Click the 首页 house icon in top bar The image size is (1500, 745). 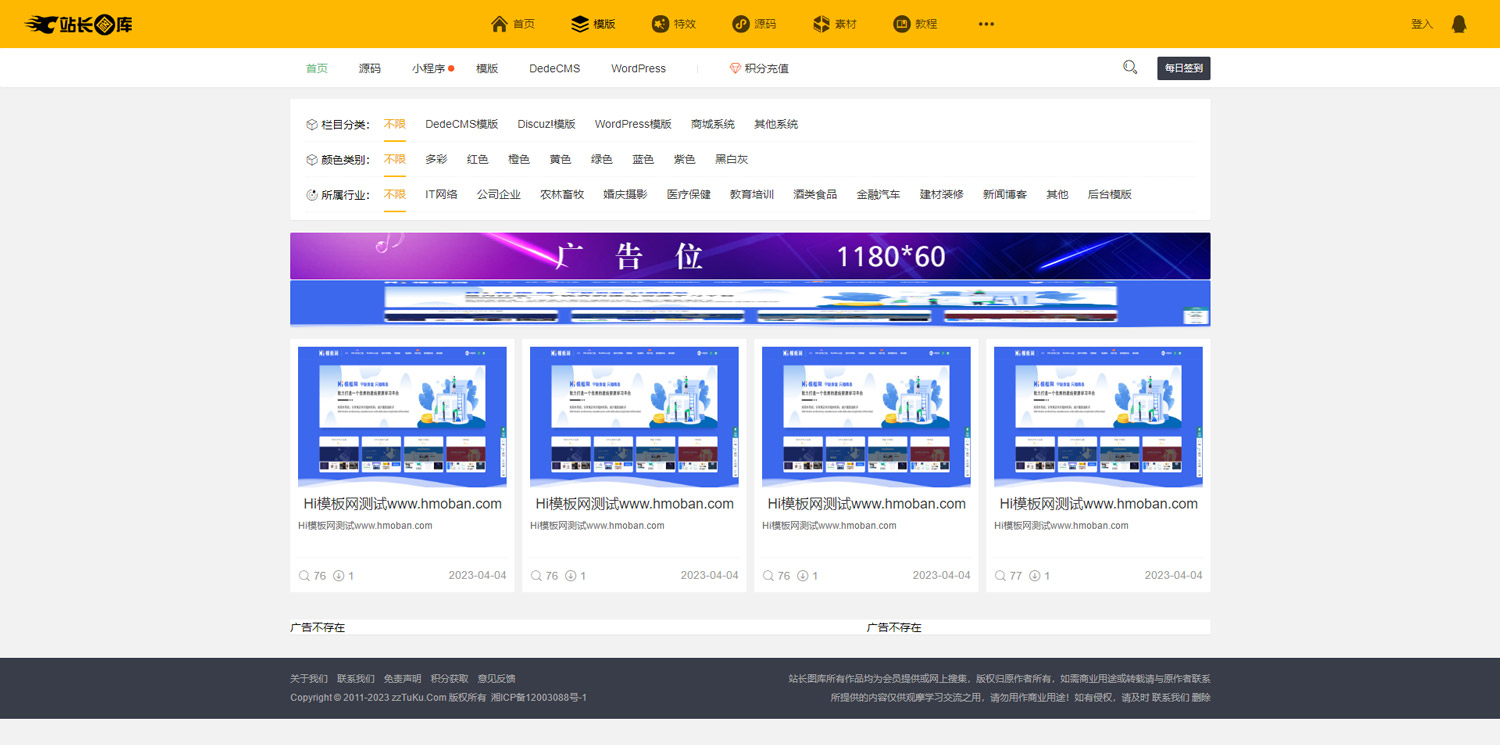[499, 24]
